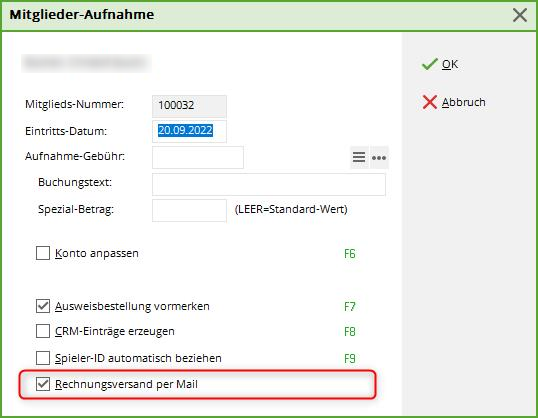Uncheck Ausweisbestellung vormerken
This screenshot has height=418, width=538.
click(x=43, y=306)
